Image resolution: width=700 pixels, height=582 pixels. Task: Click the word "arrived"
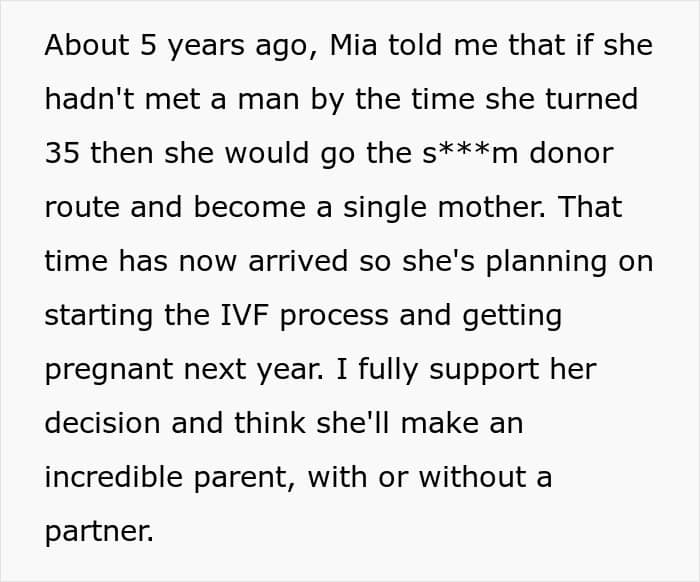298,261
